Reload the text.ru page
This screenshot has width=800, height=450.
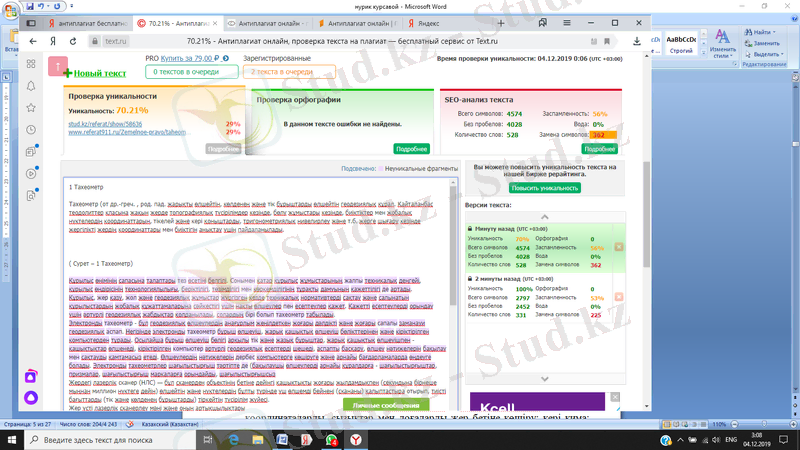coord(73,41)
